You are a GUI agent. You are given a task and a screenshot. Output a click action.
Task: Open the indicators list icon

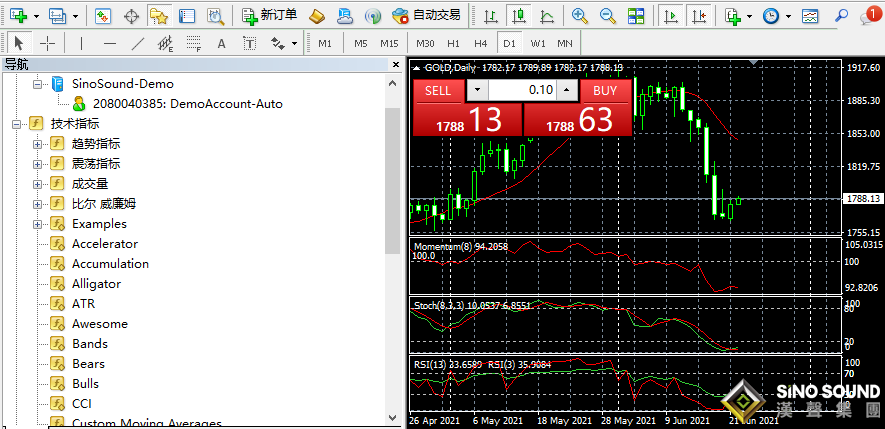pos(733,16)
